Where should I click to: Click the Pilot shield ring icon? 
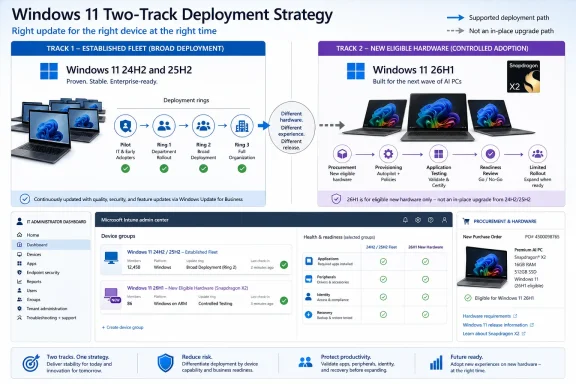click(x=126, y=126)
